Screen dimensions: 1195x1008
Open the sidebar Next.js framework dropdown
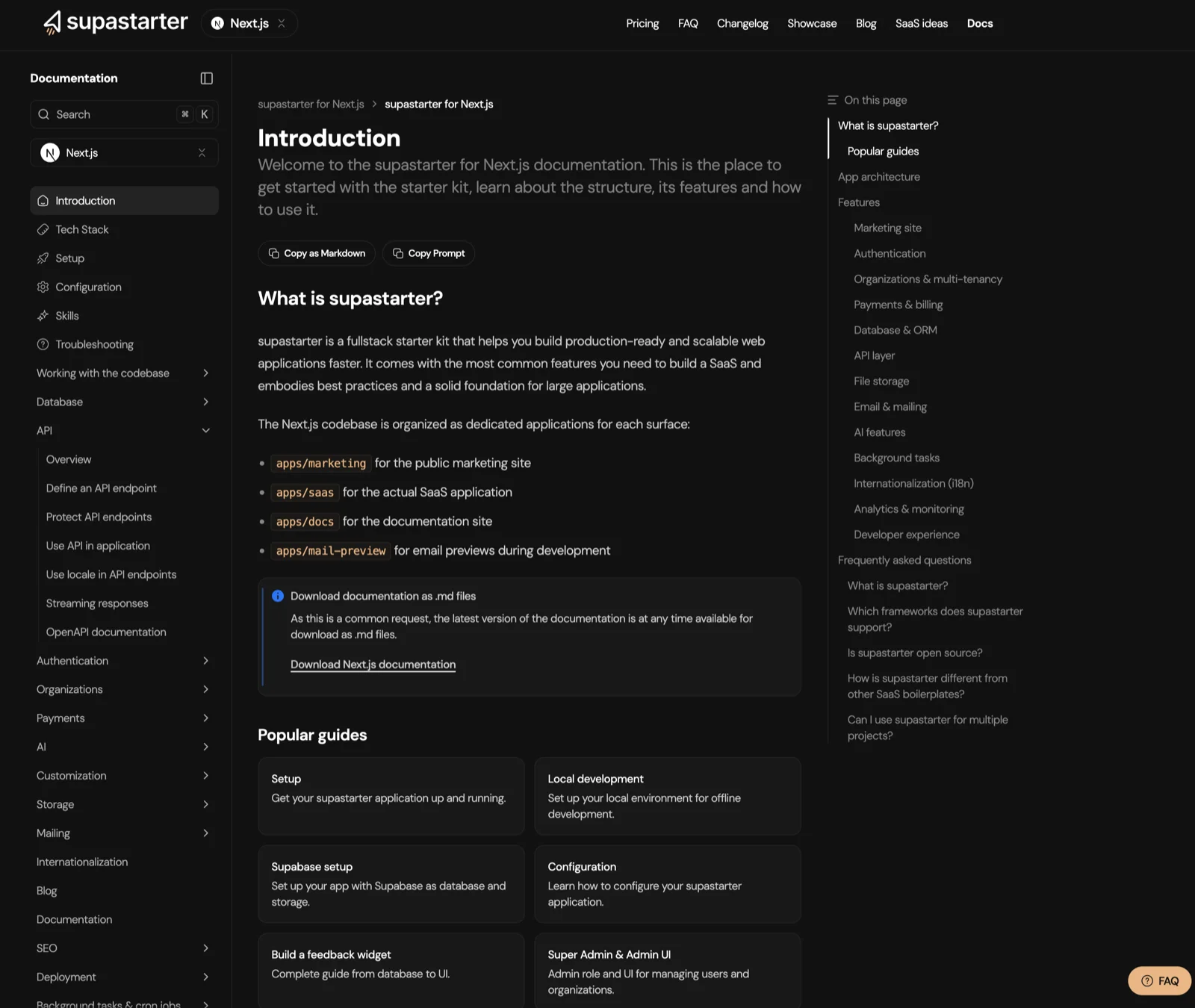click(x=124, y=153)
